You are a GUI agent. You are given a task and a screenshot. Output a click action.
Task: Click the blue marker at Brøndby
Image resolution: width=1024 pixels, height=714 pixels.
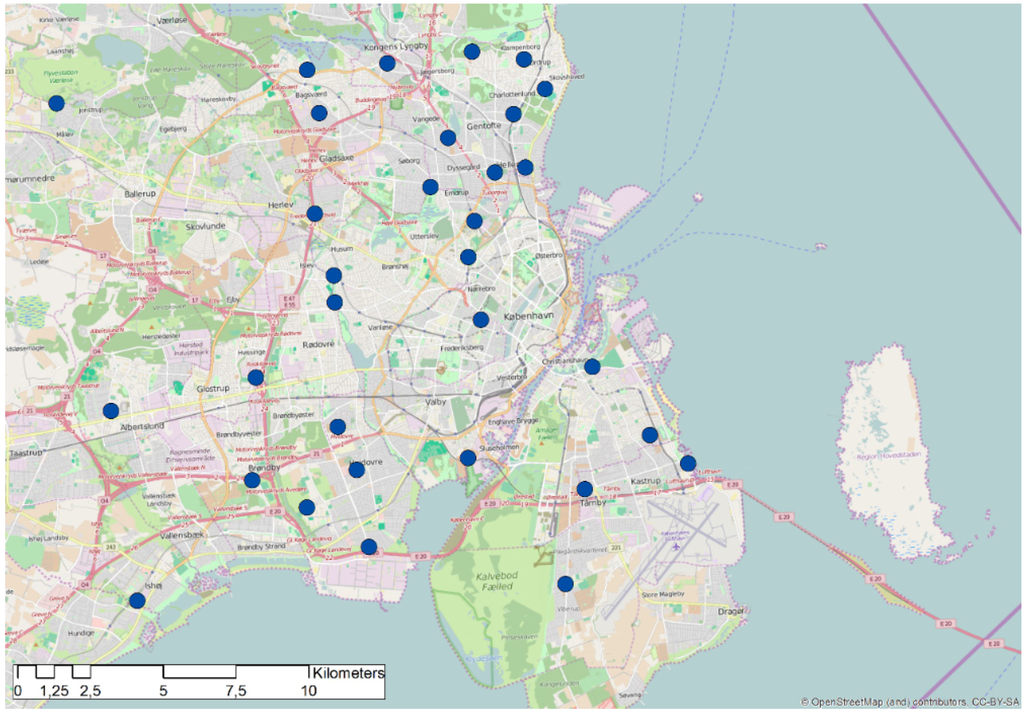click(x=252, y=480)
